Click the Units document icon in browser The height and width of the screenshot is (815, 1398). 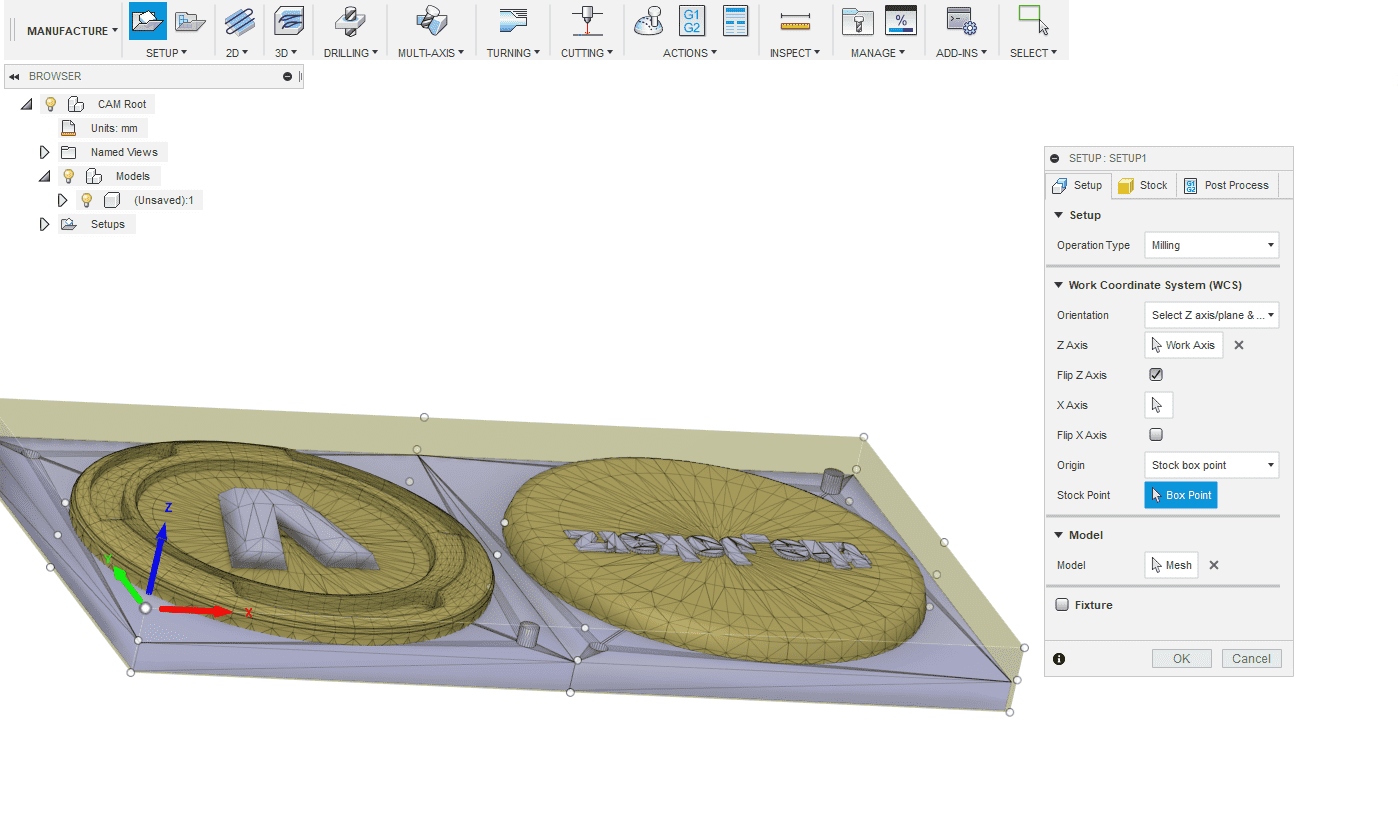tap(68, 128)
